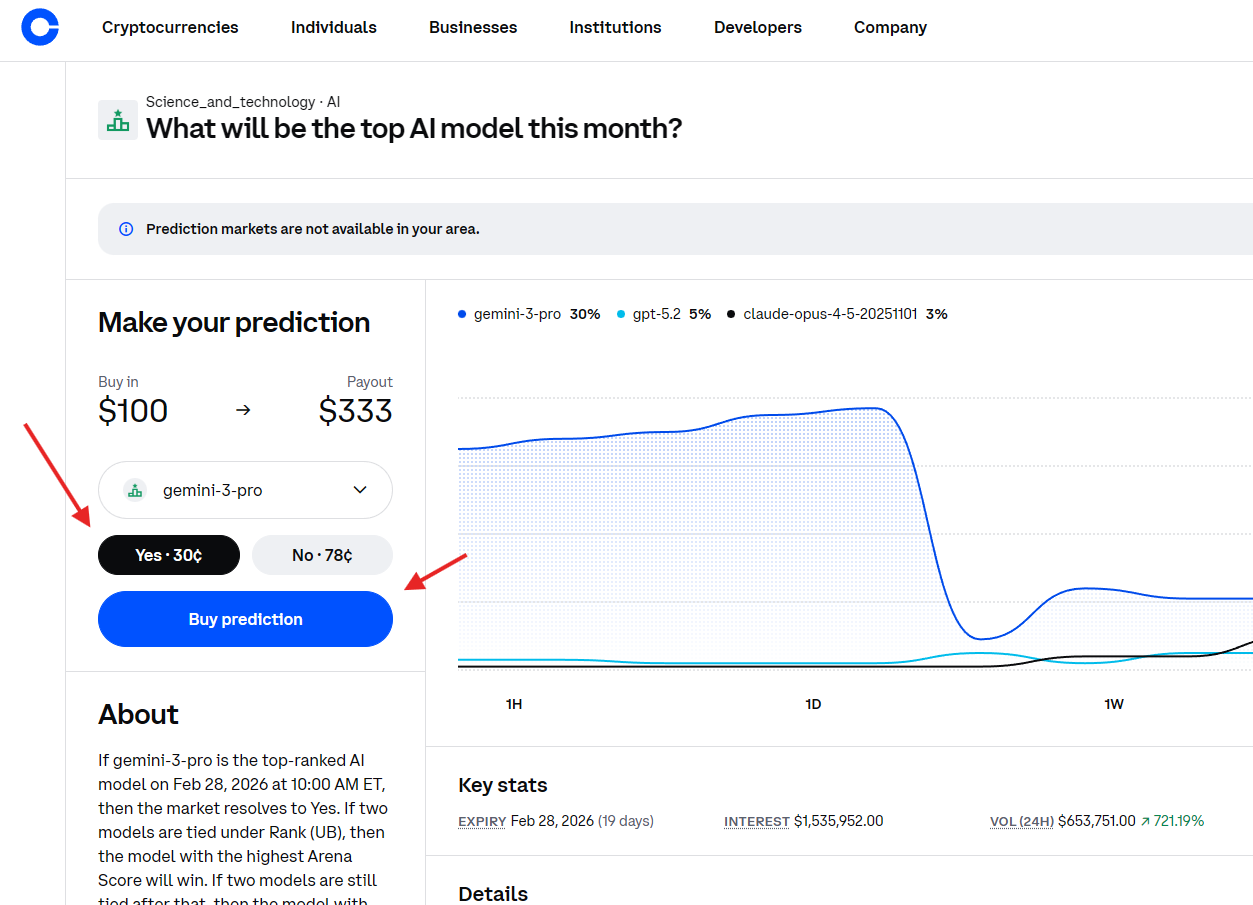Click the info icon in availability notice
The height and width of the screenshot is (905, 1253).
(x=126, y=229)
